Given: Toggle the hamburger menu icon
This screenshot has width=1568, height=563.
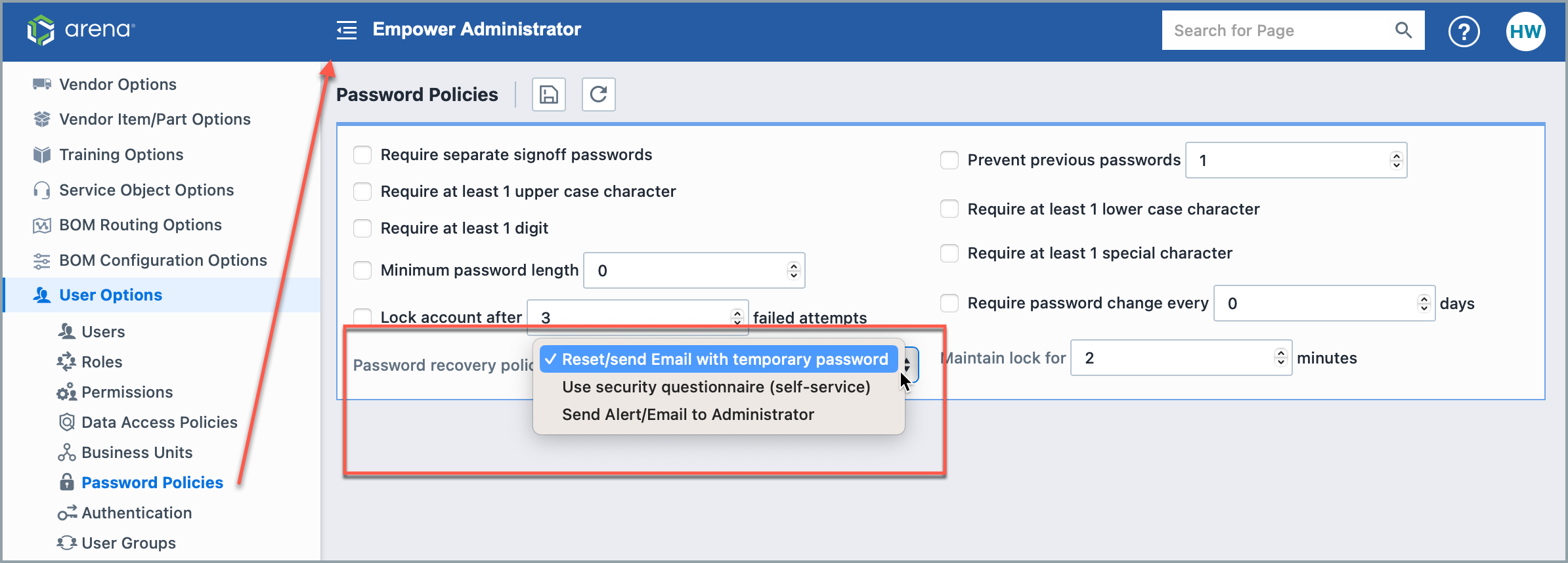Looking at the screenshot, I should pos(347,30).
